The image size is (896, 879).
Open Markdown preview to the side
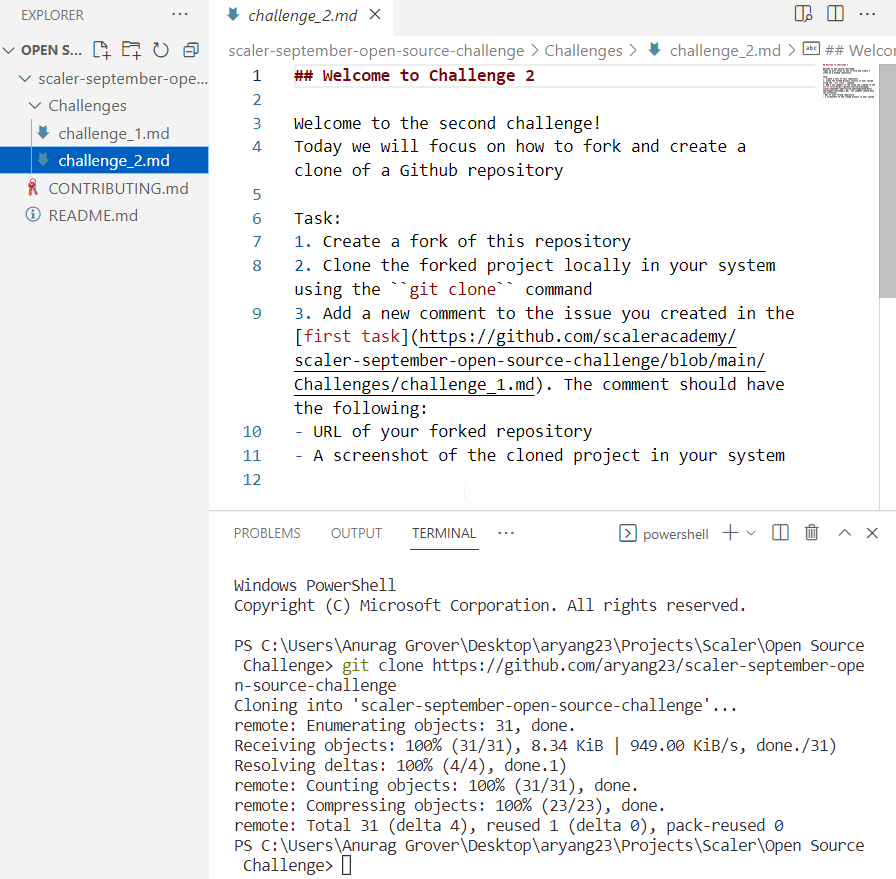click(x=803, y=14)
